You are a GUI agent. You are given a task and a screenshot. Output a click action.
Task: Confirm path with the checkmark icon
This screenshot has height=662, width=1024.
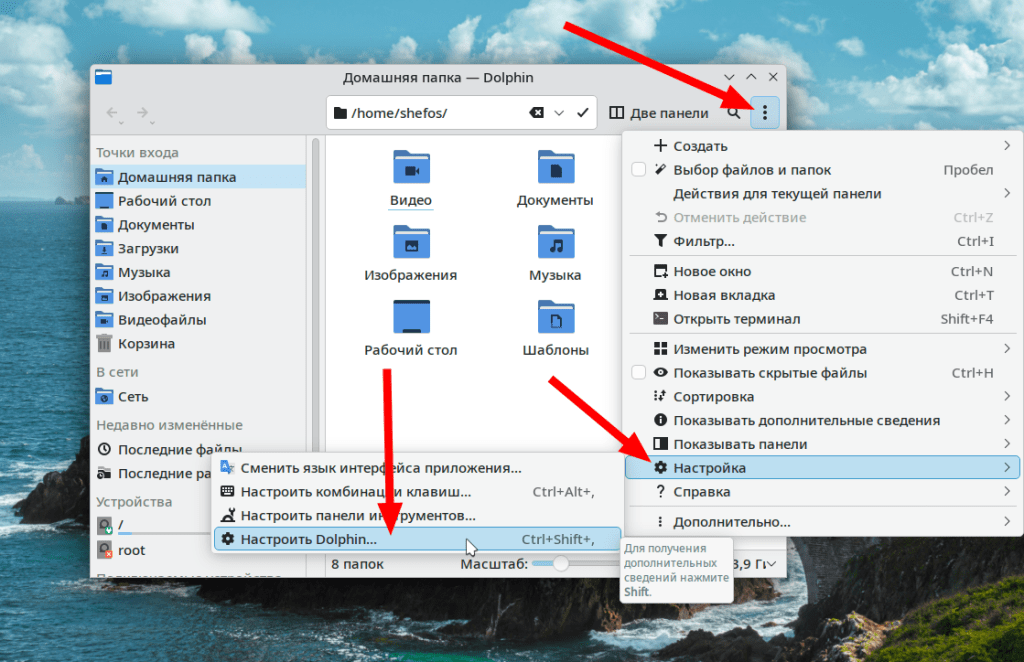tap(583, 113)
